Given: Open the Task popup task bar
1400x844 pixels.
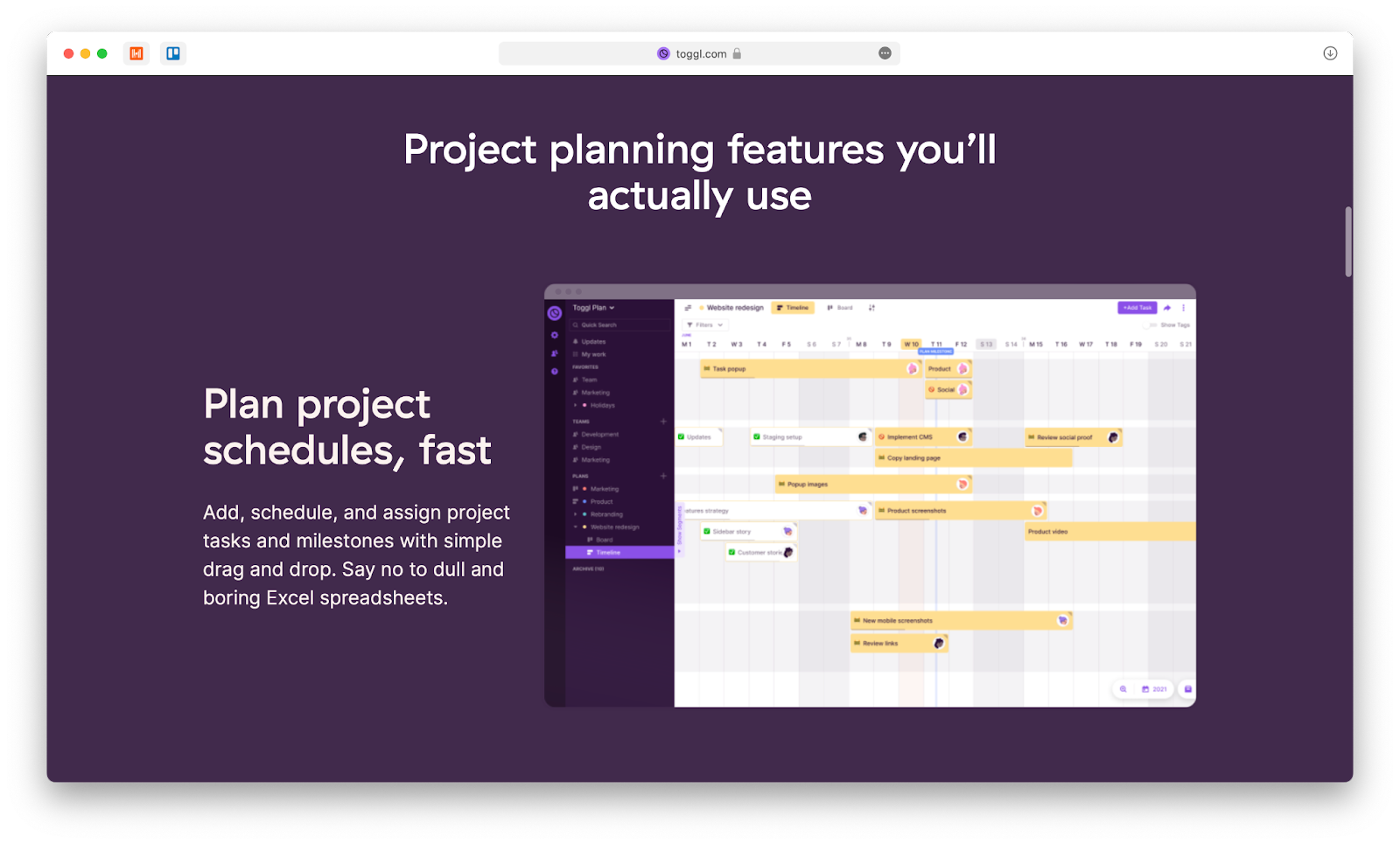Looking at the screenshot, I should tap(810, 369).
